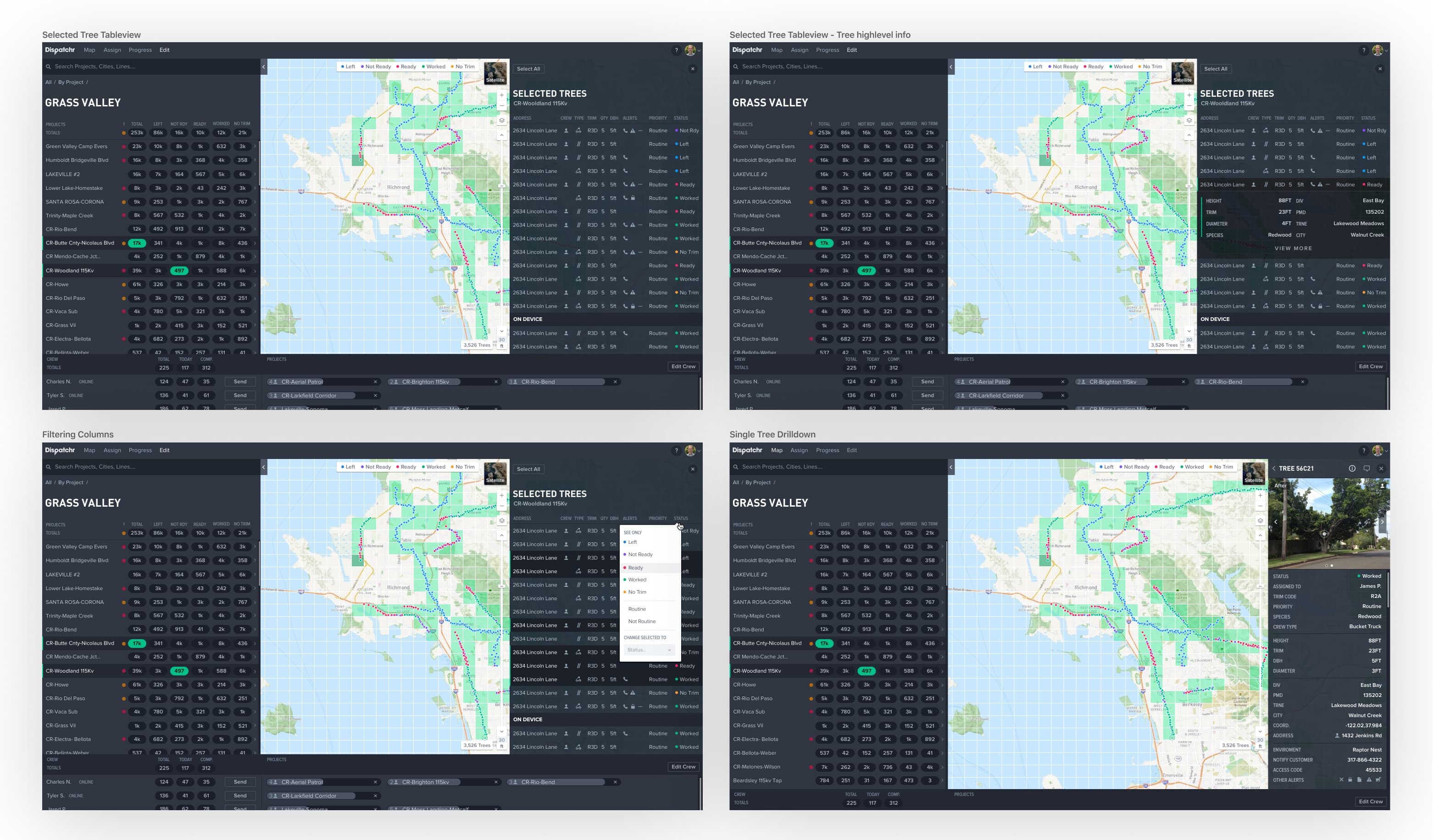Open Map menu in Single Tree Drilldown
This screenshot has height=840, width=1433.
tap(776, 450)
